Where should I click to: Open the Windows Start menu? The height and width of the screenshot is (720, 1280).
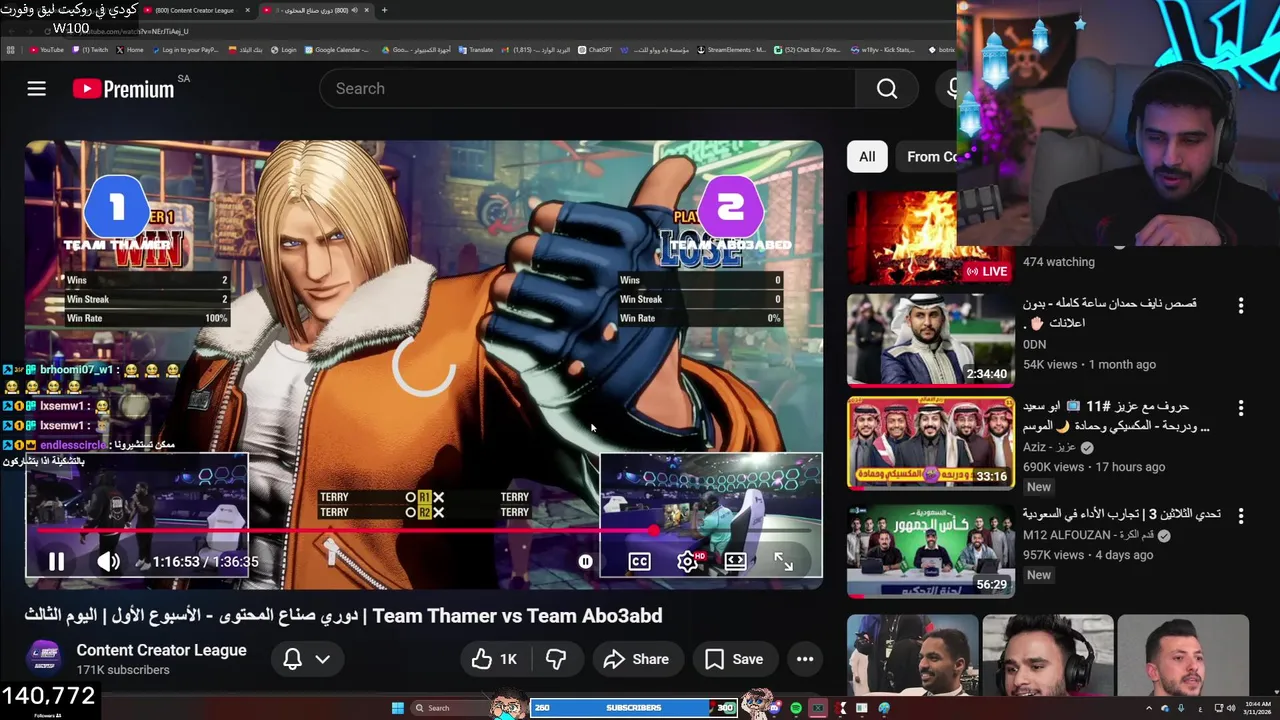[397, 708]
